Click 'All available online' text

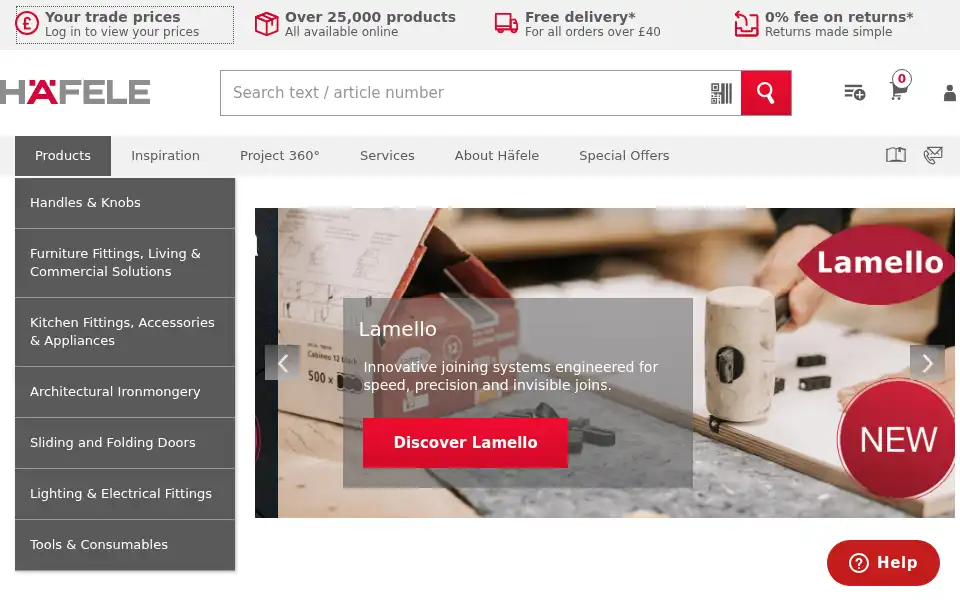342,32
